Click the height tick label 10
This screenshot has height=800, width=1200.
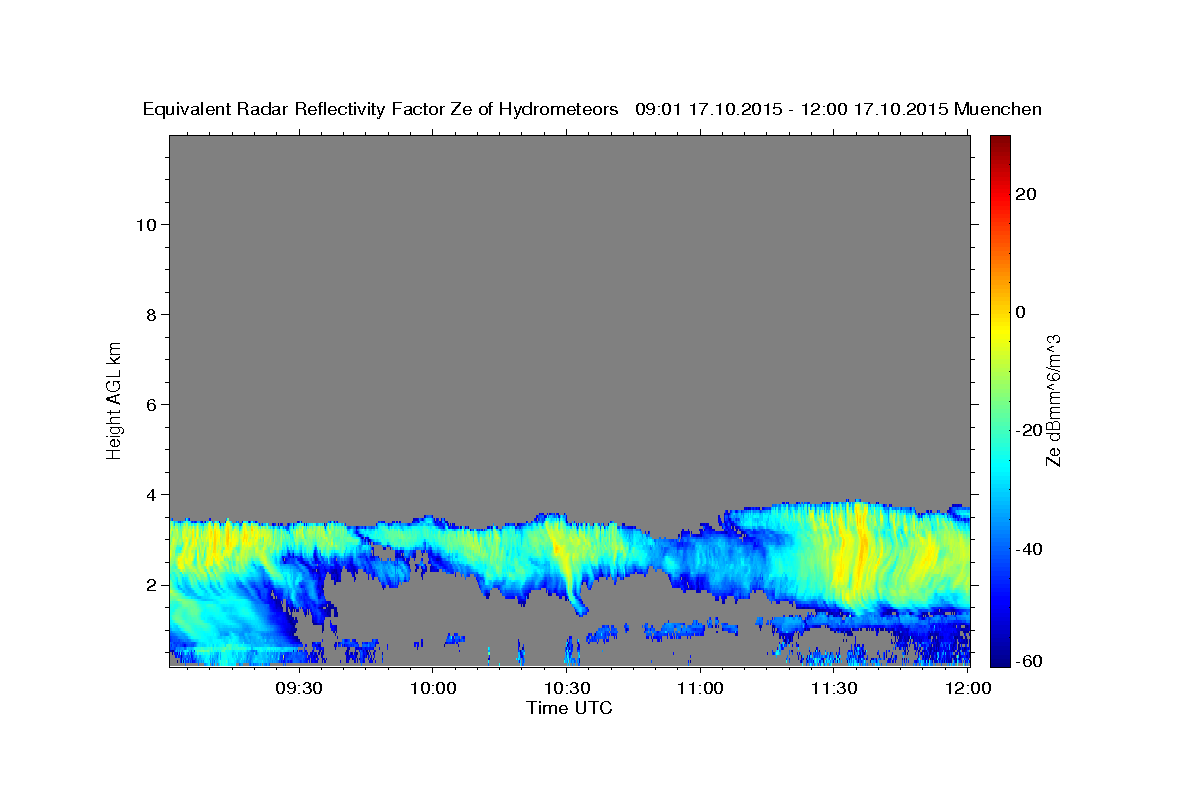click(x=146, y=224)
